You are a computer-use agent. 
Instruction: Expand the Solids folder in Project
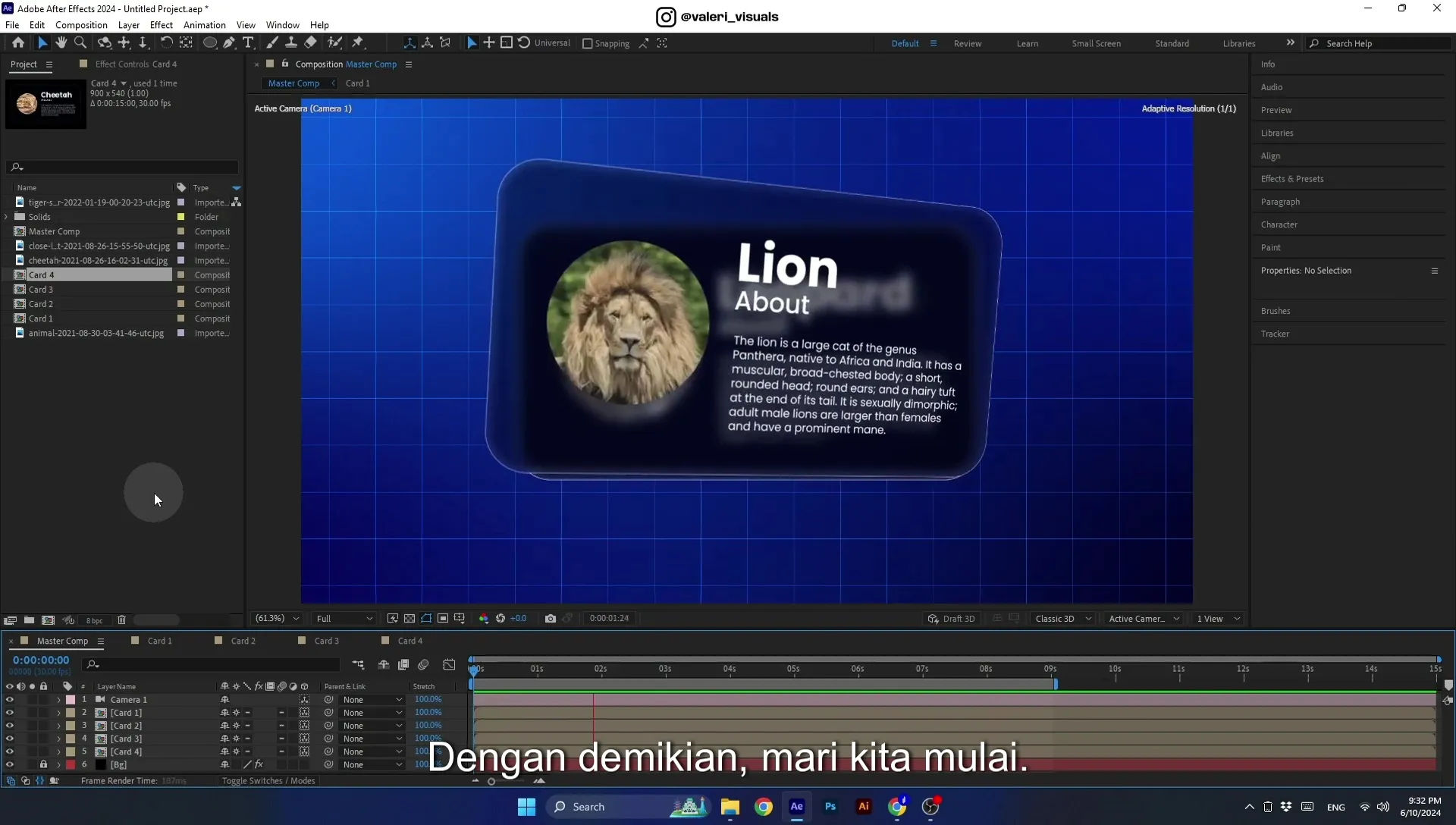pyautogui.click(x=7, y=217)
